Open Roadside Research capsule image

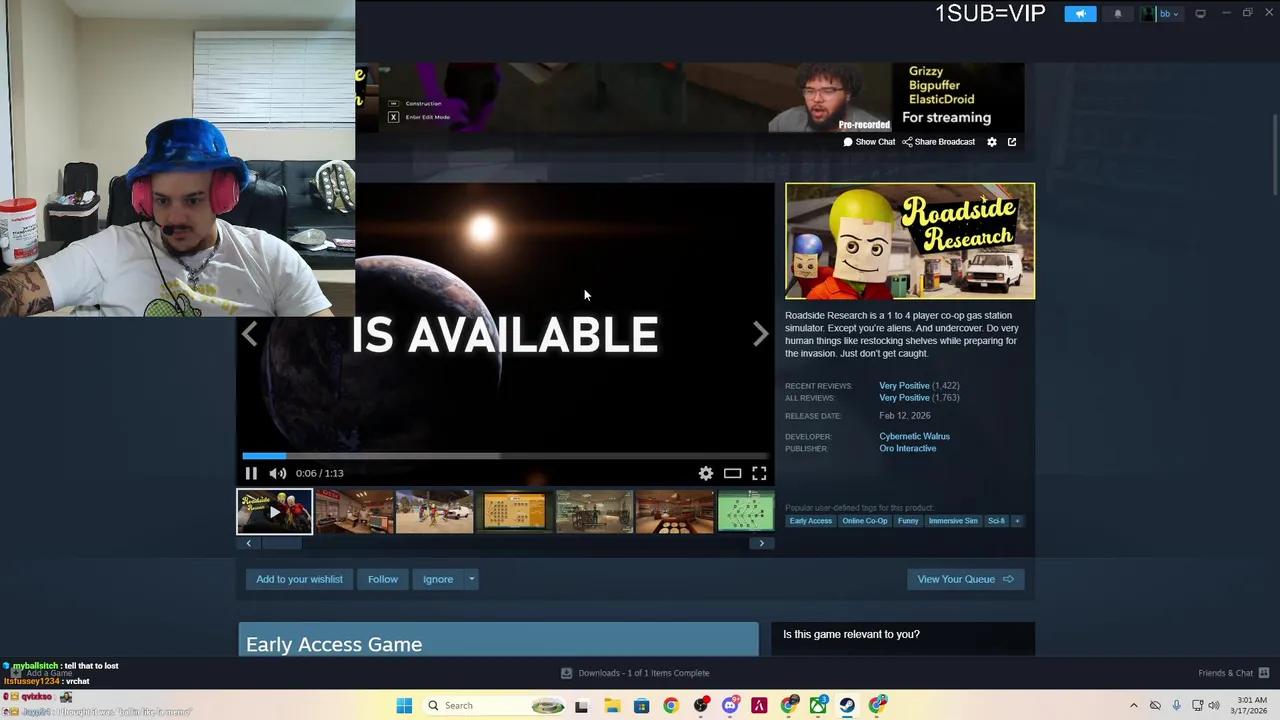tap(910, 241)
